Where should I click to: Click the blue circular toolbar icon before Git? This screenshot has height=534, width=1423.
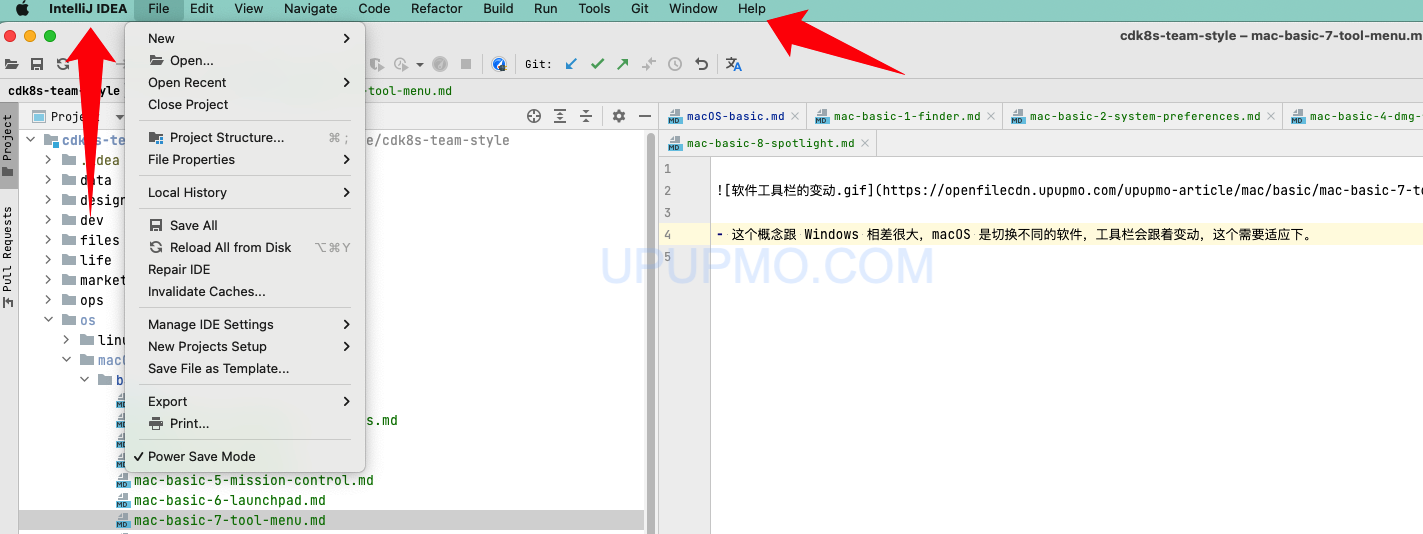point(499,64)
